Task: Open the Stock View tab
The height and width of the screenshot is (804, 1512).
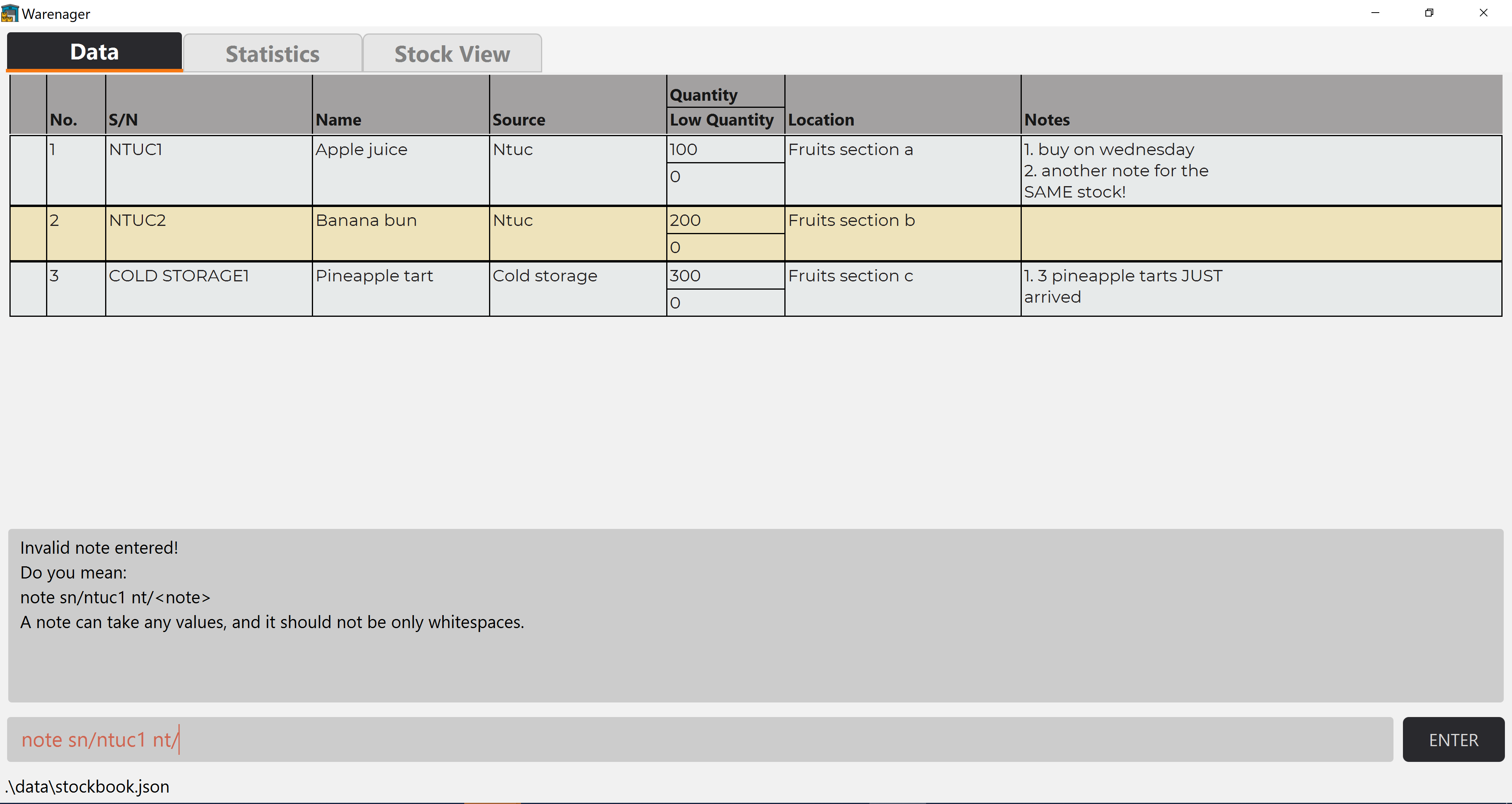Action: [x=452, y=54]
